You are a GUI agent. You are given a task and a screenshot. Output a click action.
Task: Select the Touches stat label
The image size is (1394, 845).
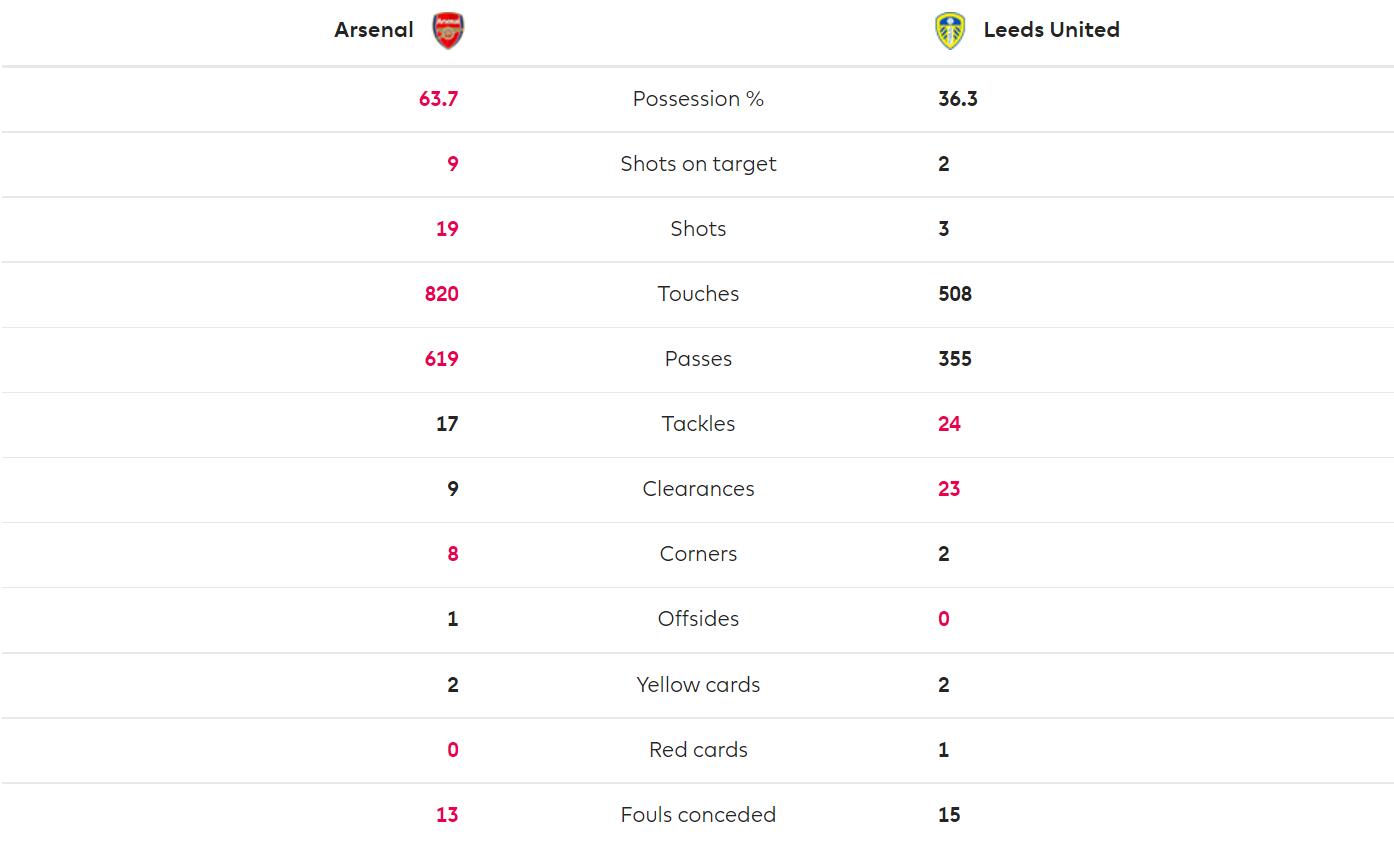698,294
